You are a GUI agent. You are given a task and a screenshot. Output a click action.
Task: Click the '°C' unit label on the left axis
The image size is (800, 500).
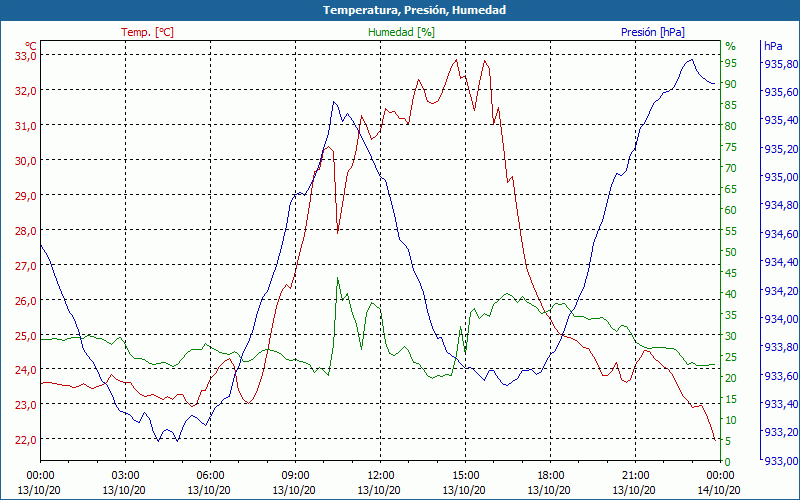[31, 45]
